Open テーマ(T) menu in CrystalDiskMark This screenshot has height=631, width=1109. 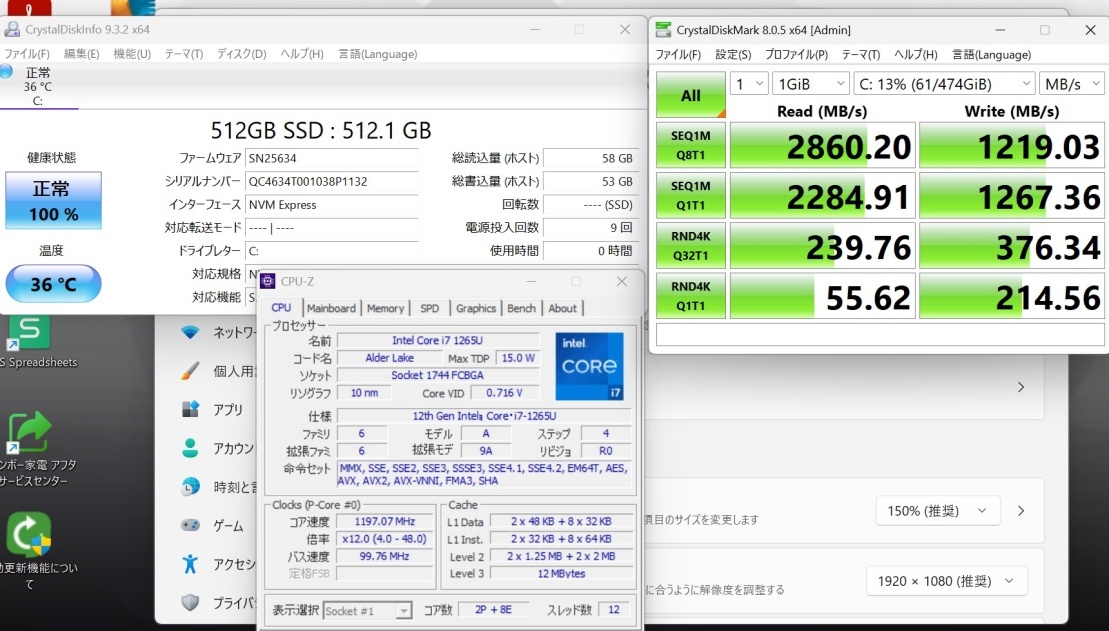861,54
